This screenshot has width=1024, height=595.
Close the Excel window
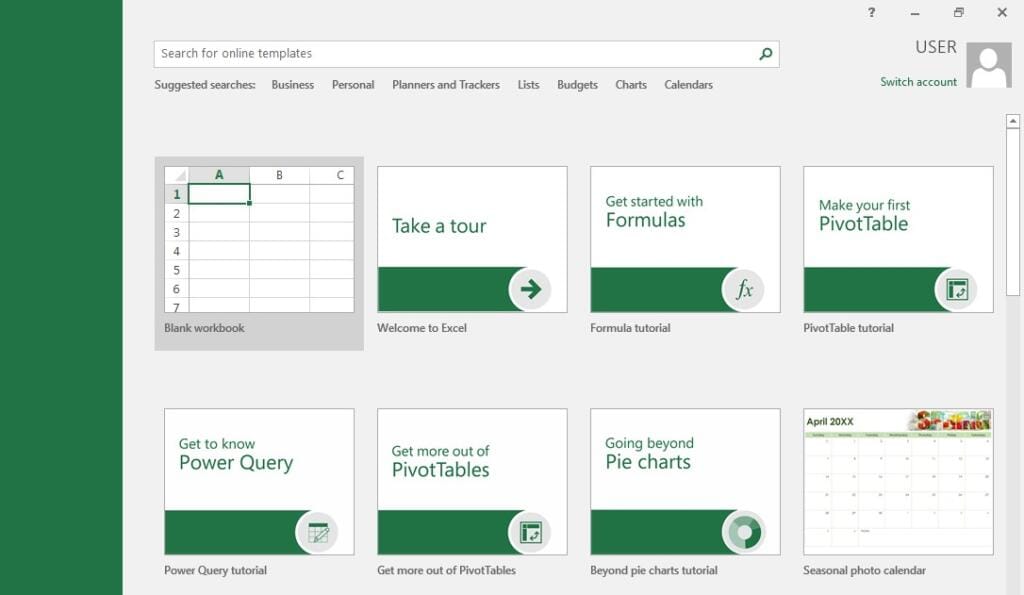coord(1002,12)
